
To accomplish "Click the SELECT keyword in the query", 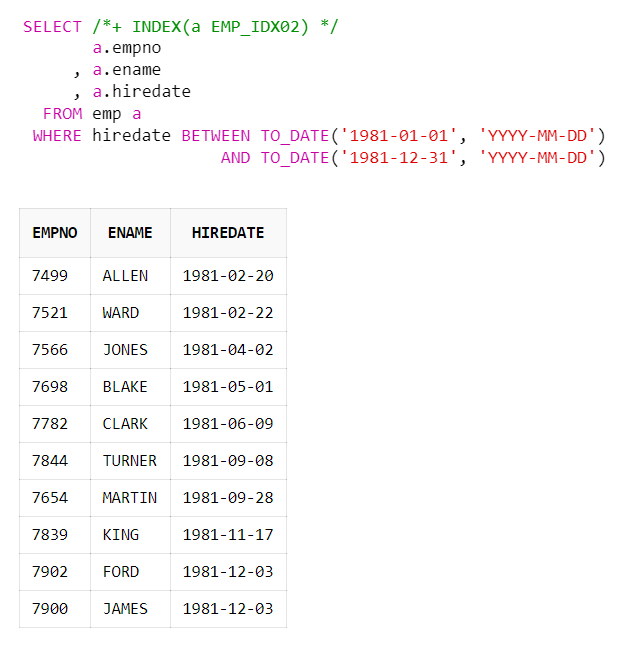I will (x=52, y=27).
